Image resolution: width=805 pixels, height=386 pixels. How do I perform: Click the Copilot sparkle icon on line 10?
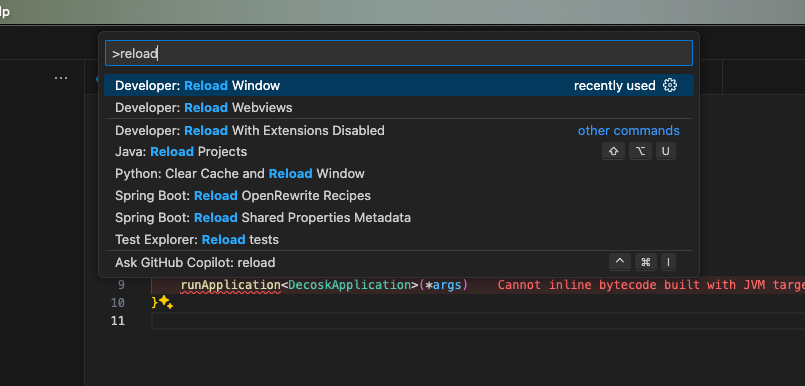(x=165, y=302)
